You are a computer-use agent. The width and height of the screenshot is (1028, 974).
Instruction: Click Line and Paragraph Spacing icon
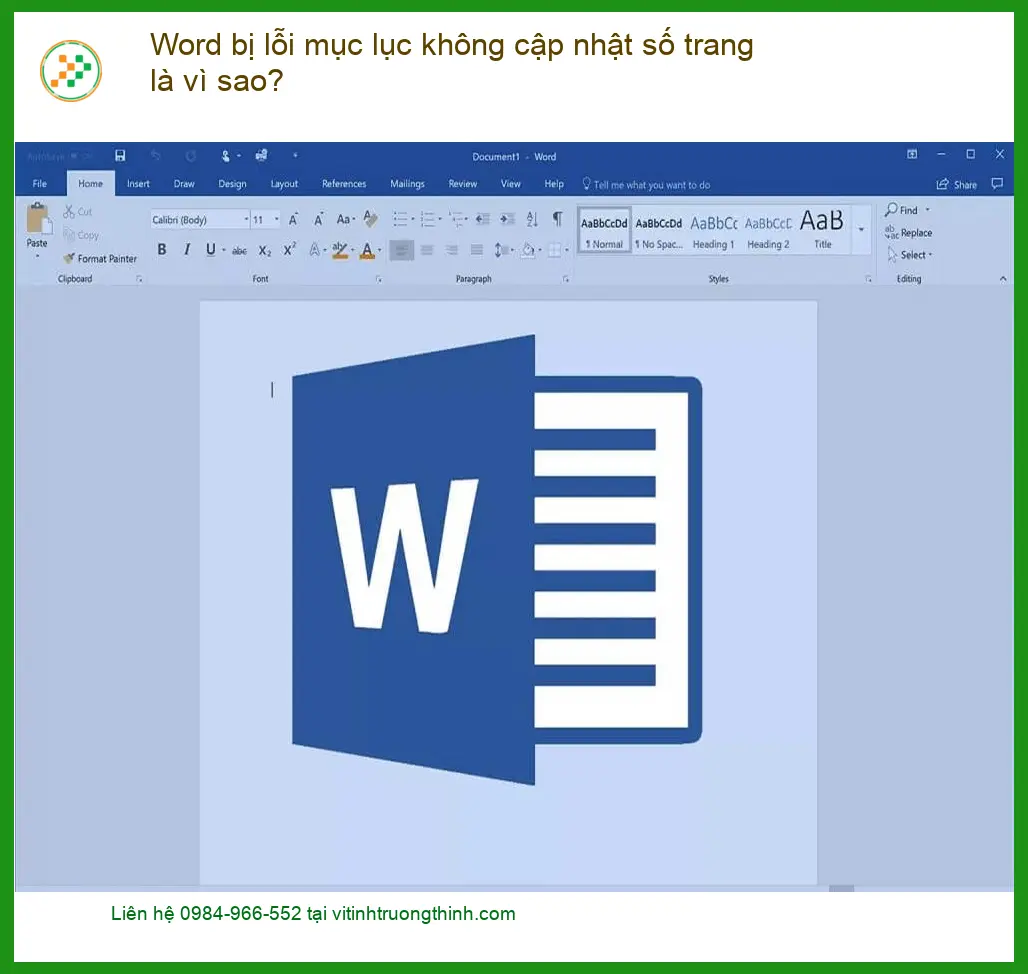click(x=501, y=250)
